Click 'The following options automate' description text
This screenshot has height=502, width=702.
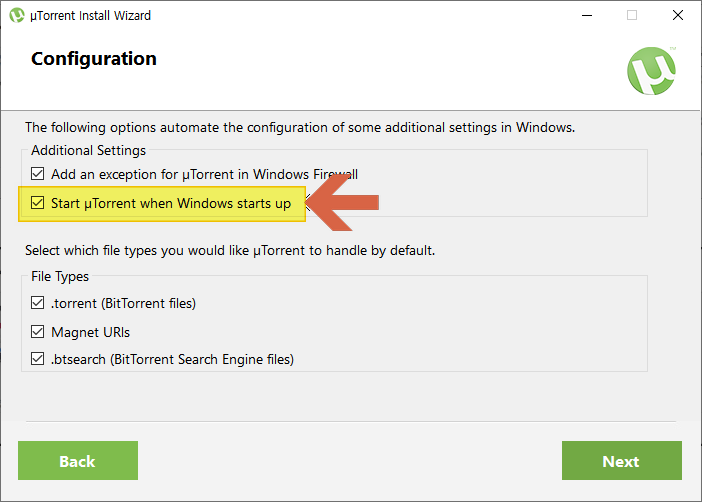(x=300, y=128)
